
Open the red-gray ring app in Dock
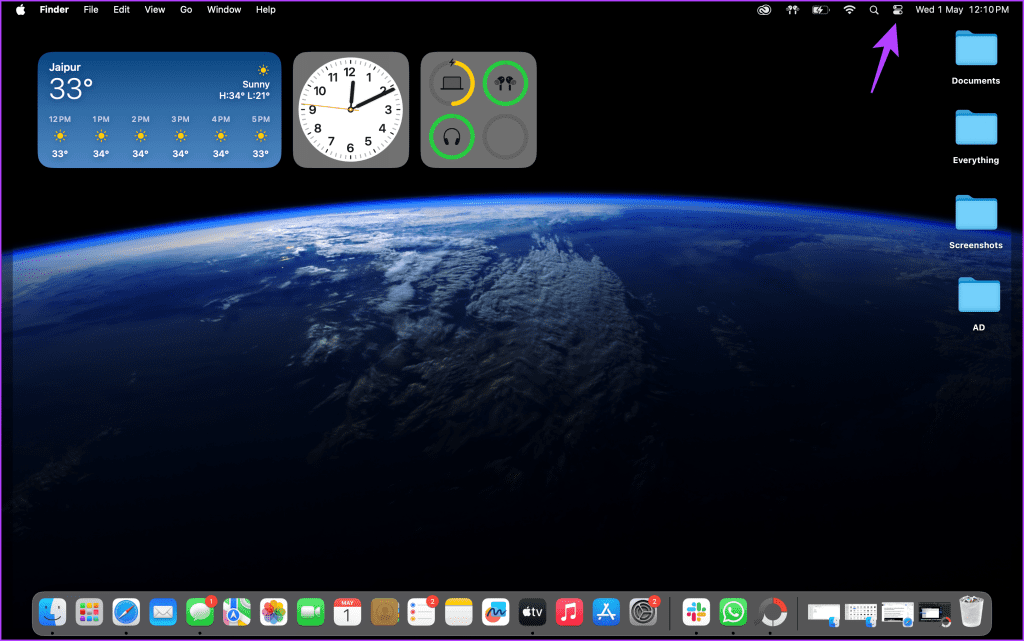(x=771, y=613)
